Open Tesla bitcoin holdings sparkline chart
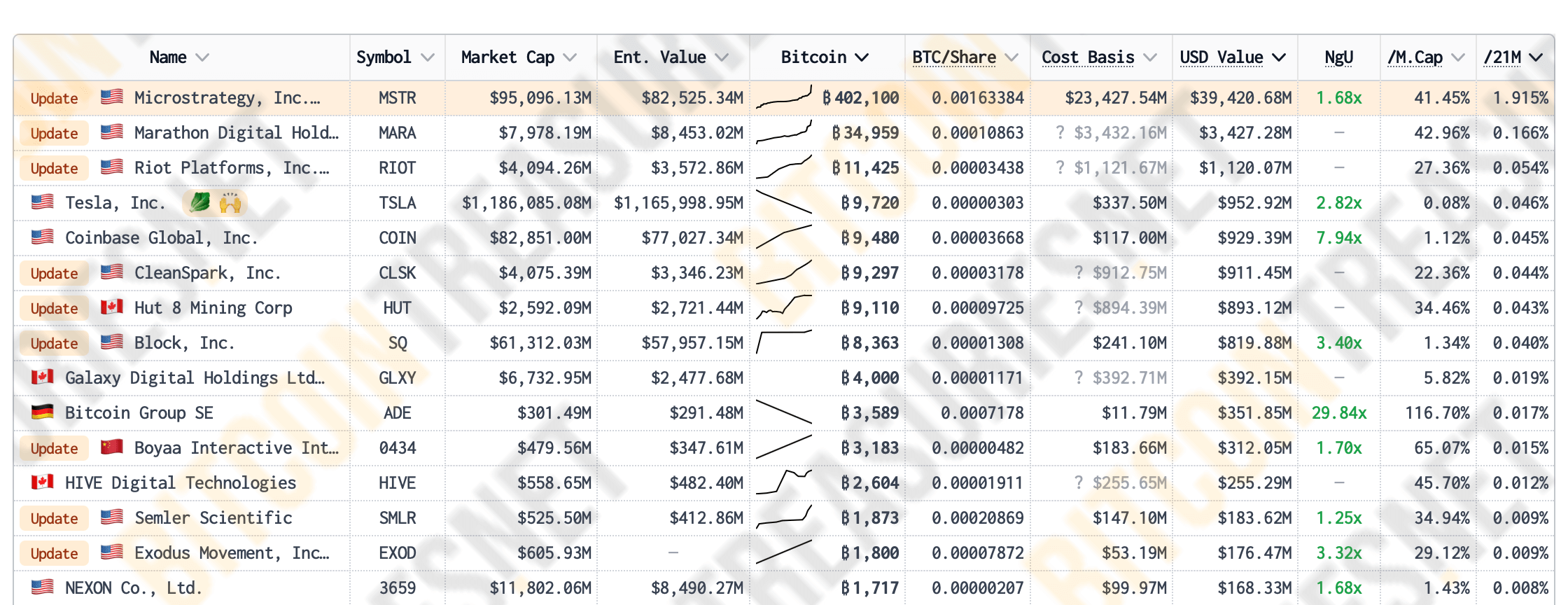This screenshot has width=1568, height=605. (x=784, y=202)
